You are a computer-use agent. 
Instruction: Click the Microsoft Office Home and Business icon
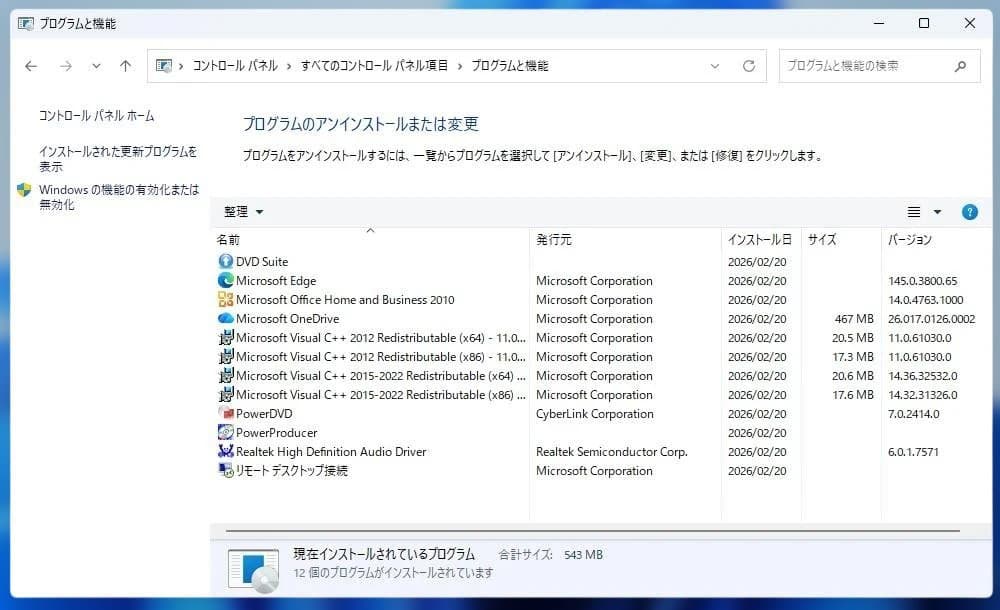[226, 300]
